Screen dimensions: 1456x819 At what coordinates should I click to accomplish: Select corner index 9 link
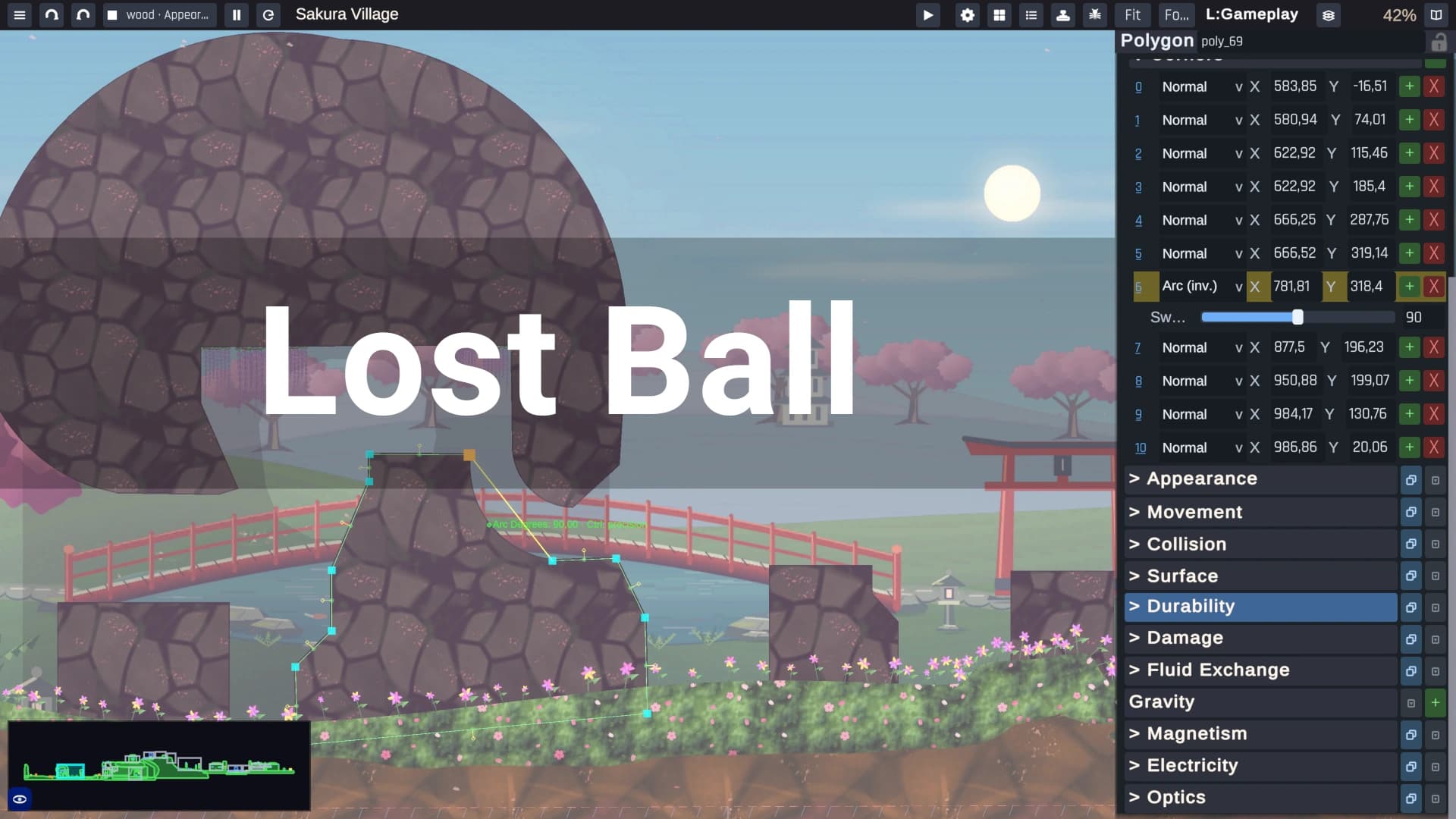(x=1138, y=415)
